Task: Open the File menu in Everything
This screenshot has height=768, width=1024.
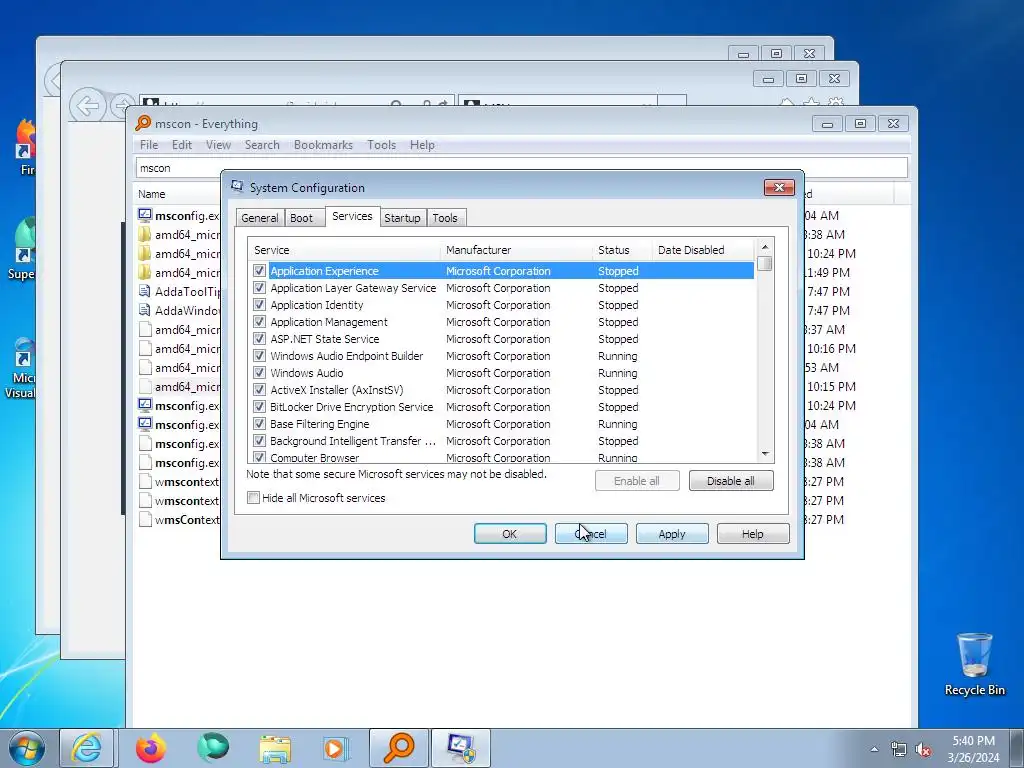Action: coord(149,145)
